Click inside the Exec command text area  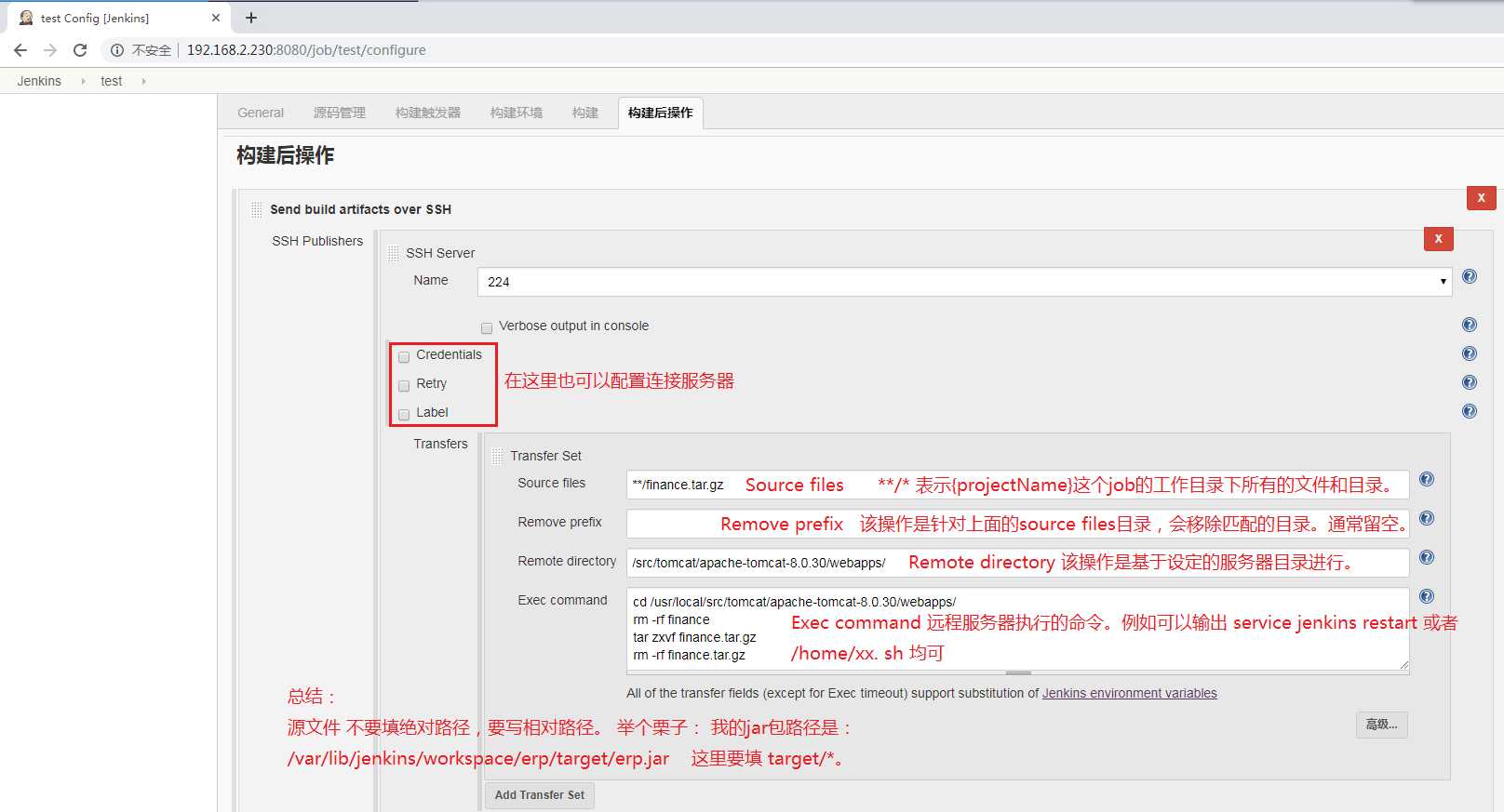click(x=1017, y=629)
